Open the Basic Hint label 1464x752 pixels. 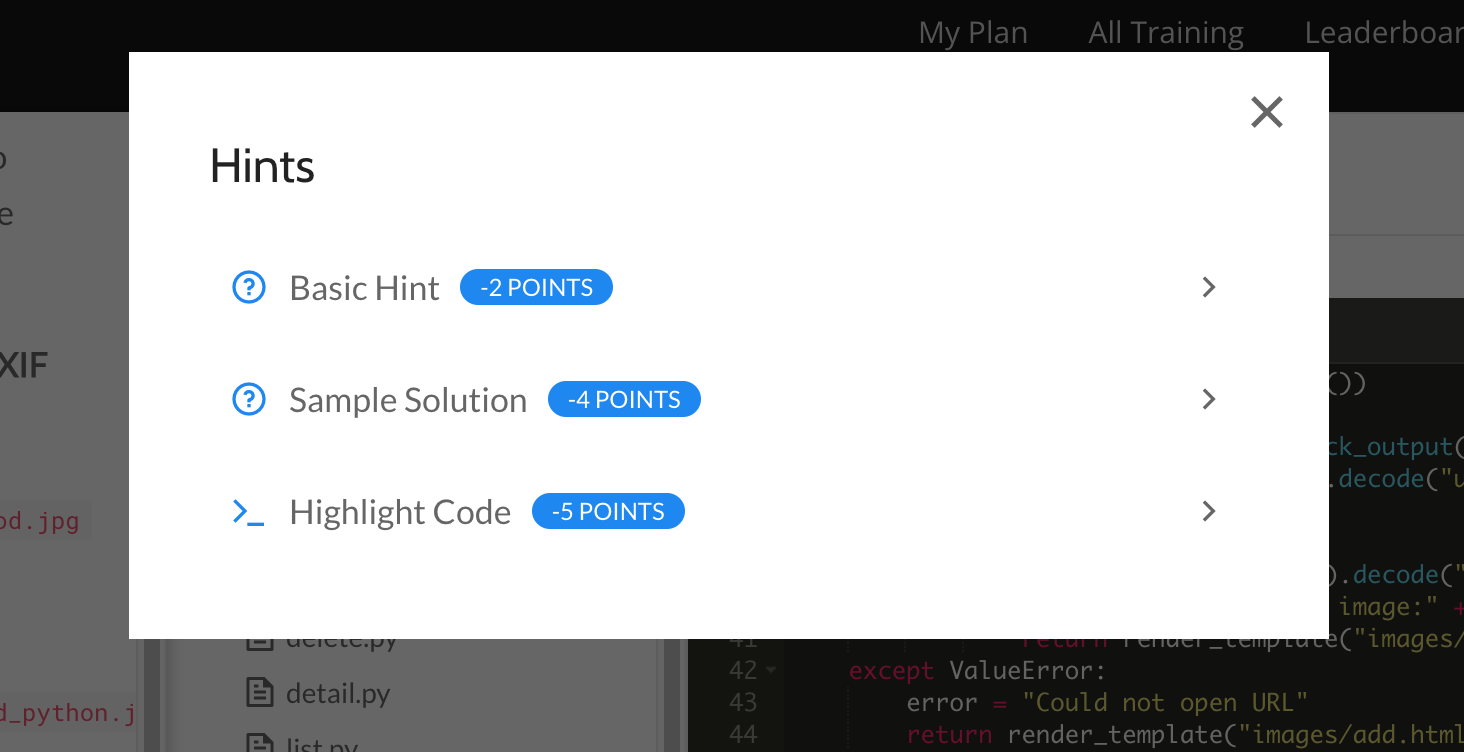point(364,288)
